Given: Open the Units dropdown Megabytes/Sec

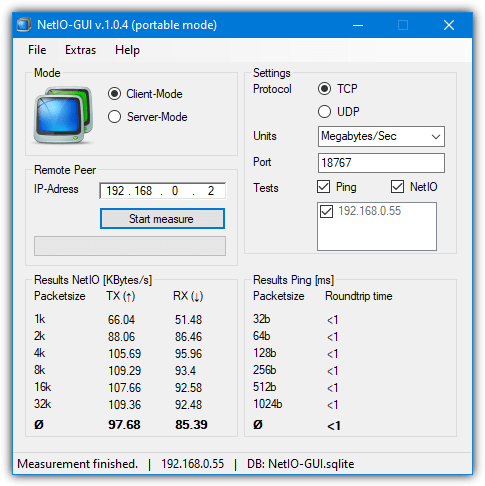Looking at the screenshot, I should click(381, 136).
